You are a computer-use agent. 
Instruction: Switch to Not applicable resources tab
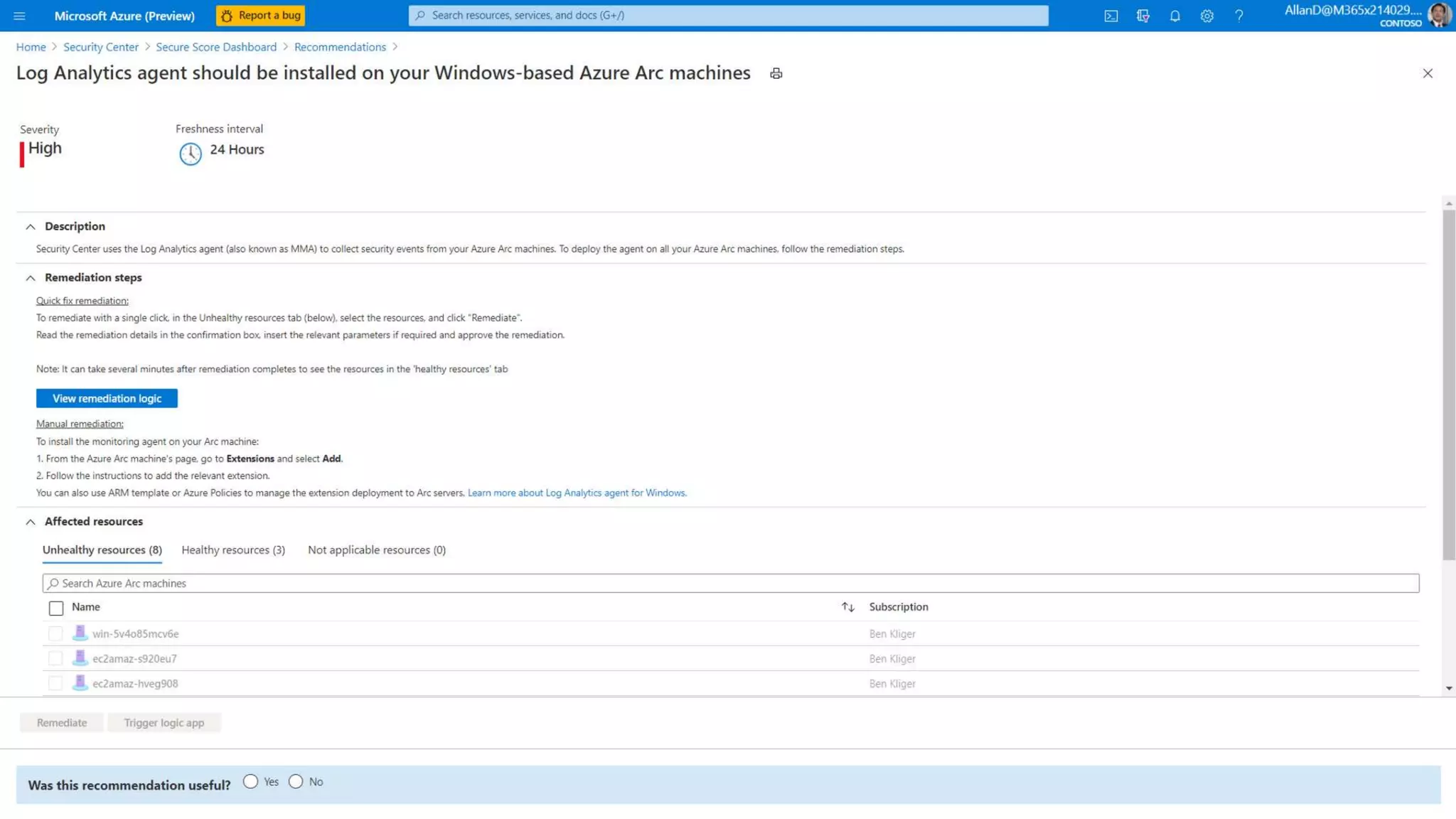pyautogui.click(x=376, y=550)
